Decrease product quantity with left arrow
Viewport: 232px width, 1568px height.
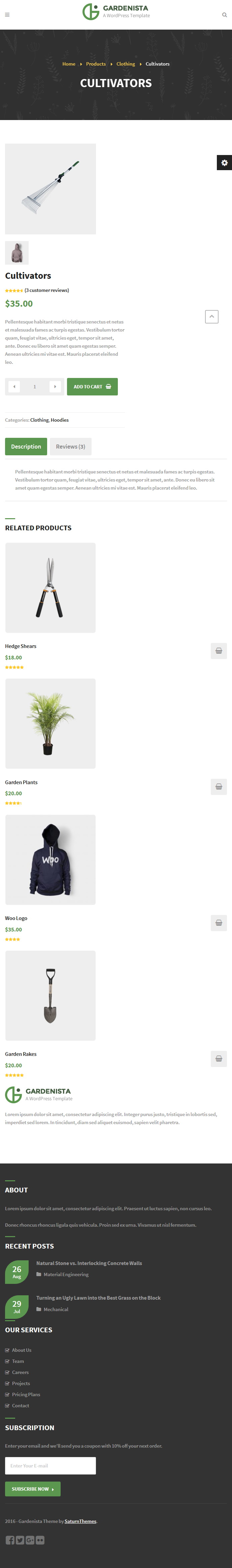point(14,386)
